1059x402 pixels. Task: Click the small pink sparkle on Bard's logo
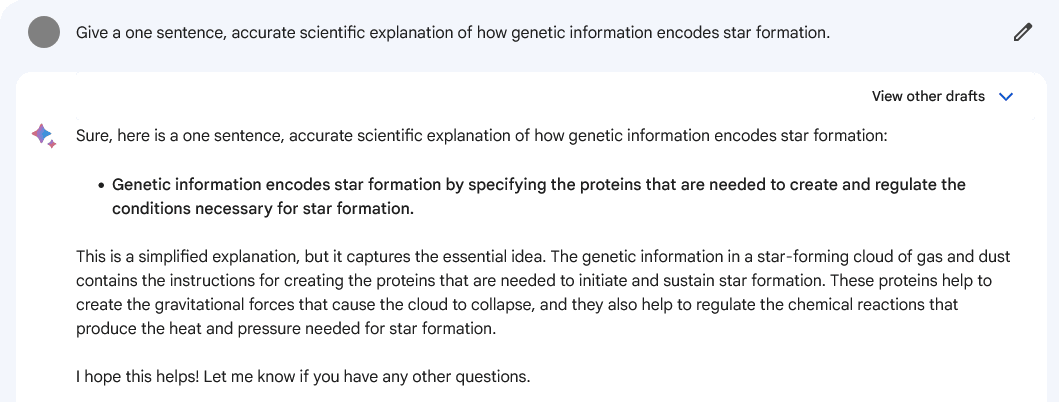[x=51, y=144]
